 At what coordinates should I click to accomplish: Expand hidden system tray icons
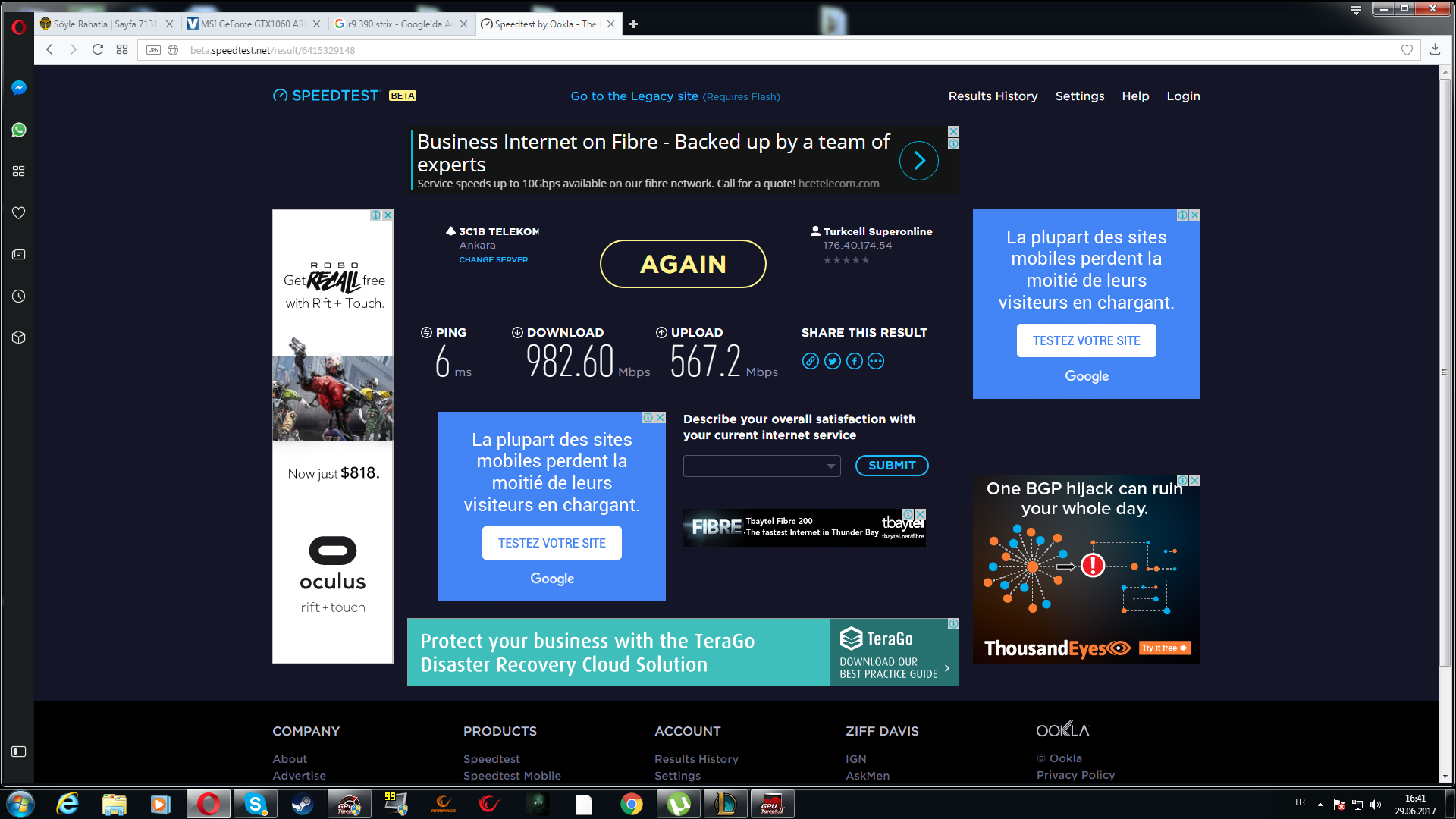point(1320,805)
